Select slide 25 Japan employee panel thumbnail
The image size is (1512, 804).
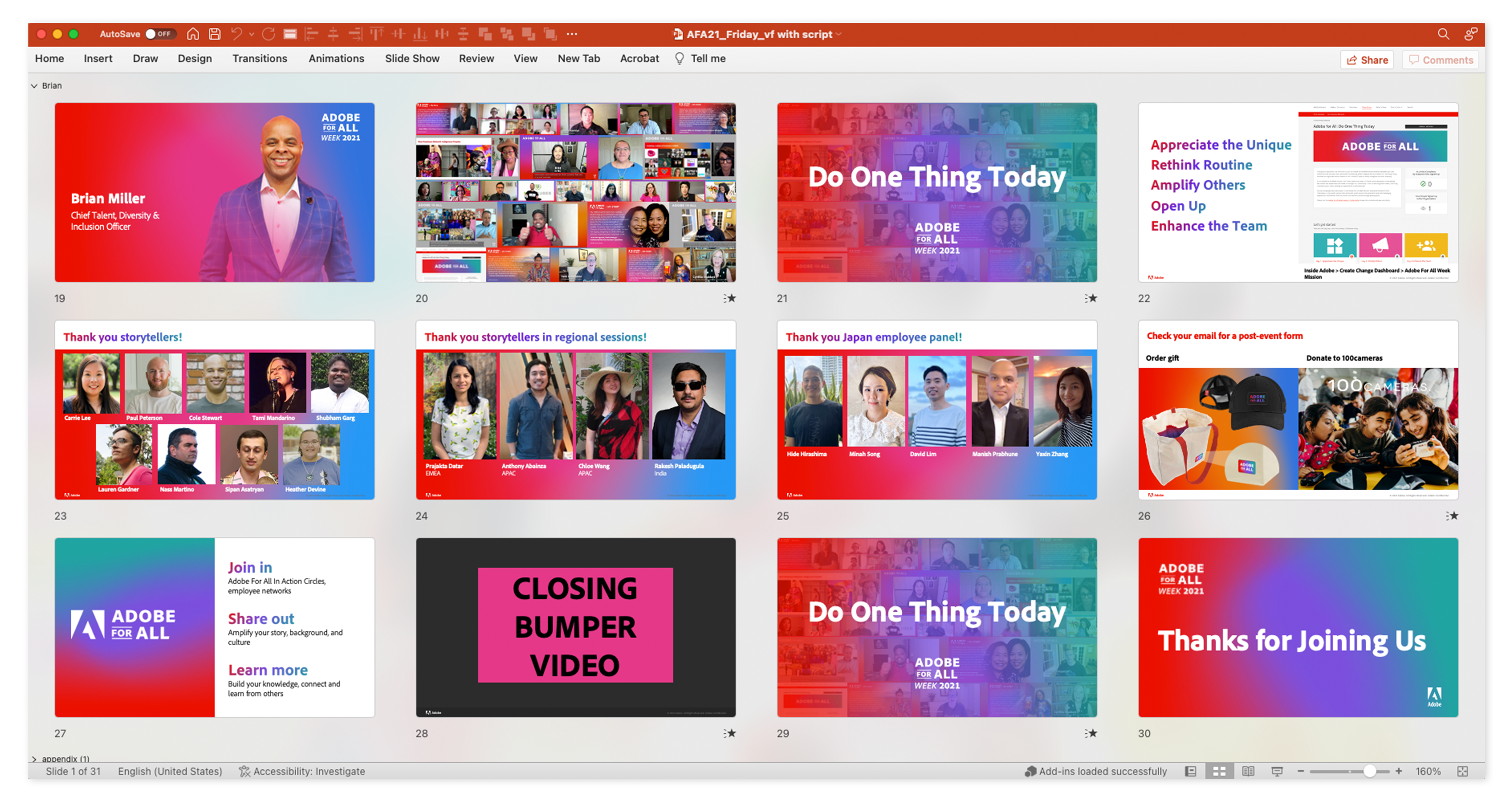point(938,410)
